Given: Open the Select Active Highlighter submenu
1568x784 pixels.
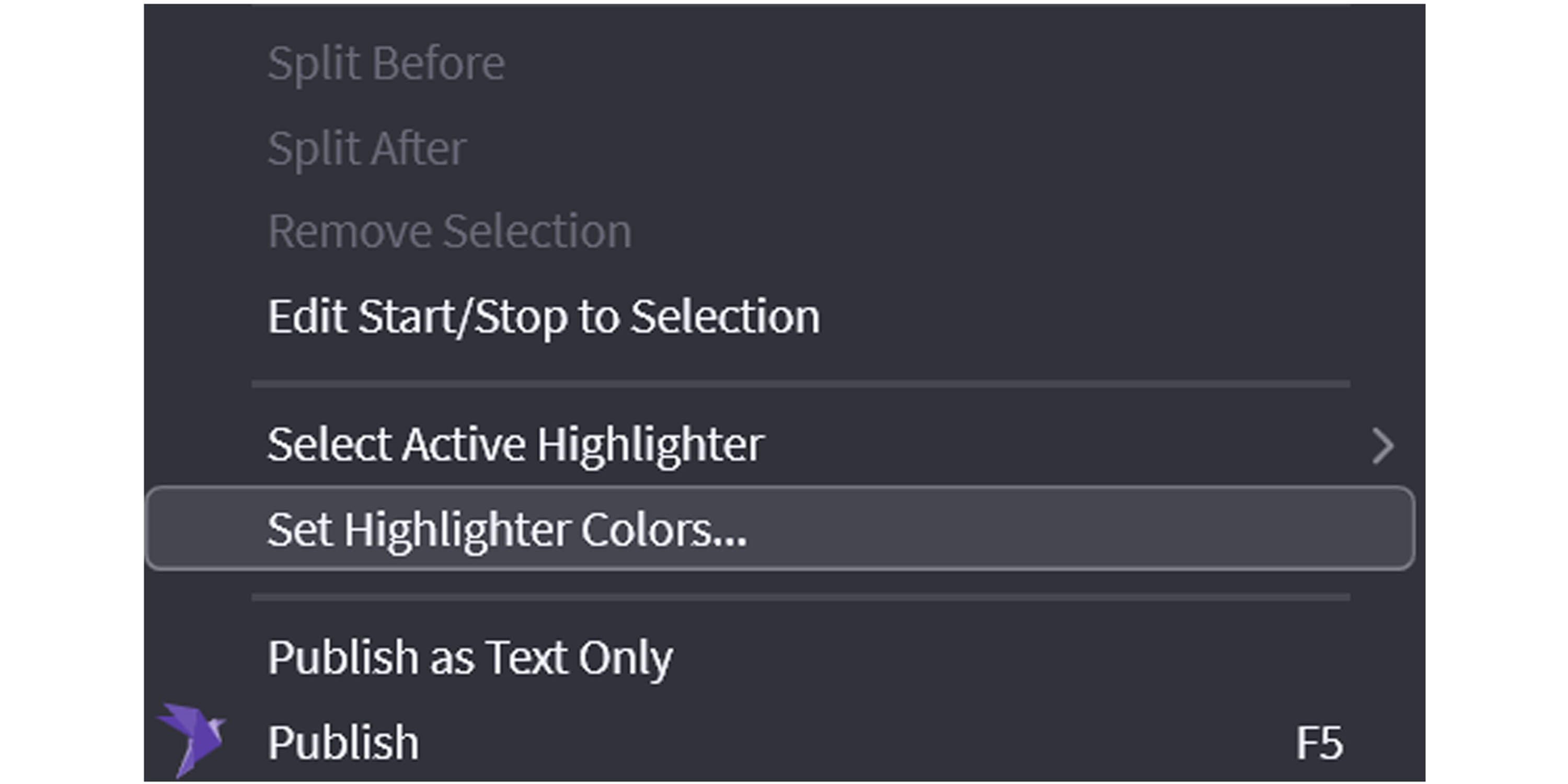Looking at the screenshot, I should [515, 445].
